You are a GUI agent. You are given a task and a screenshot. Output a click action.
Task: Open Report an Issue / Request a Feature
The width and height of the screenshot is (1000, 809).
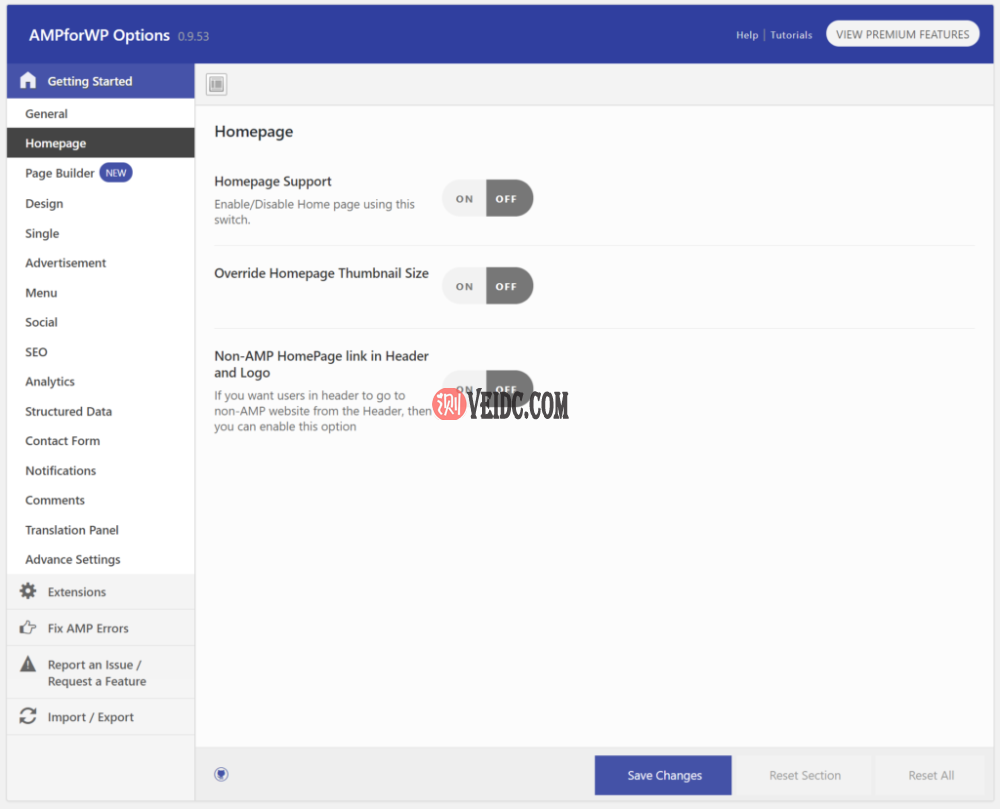coord(101,673)
